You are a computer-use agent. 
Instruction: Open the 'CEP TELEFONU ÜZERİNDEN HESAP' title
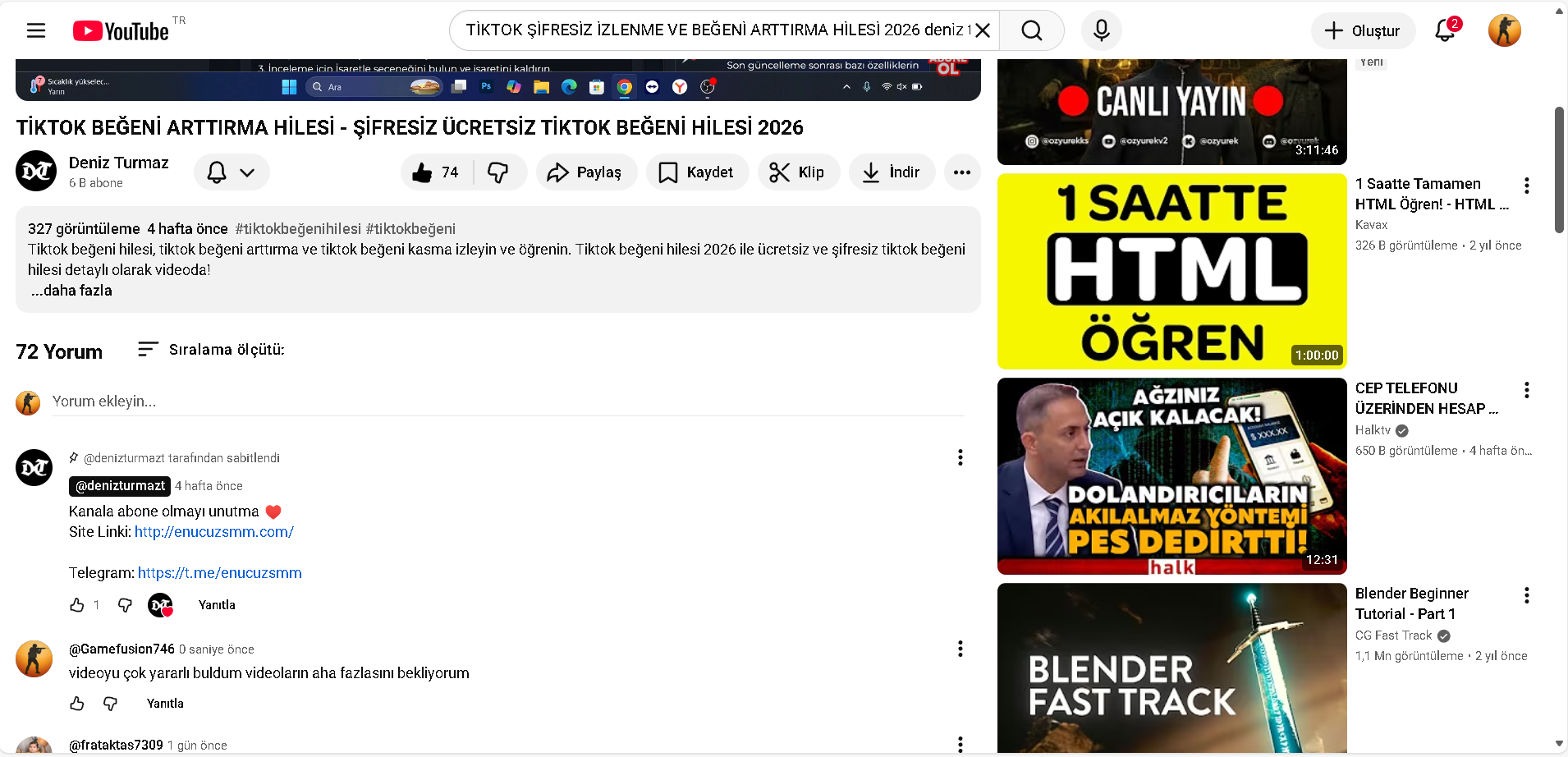point(1427,398)
